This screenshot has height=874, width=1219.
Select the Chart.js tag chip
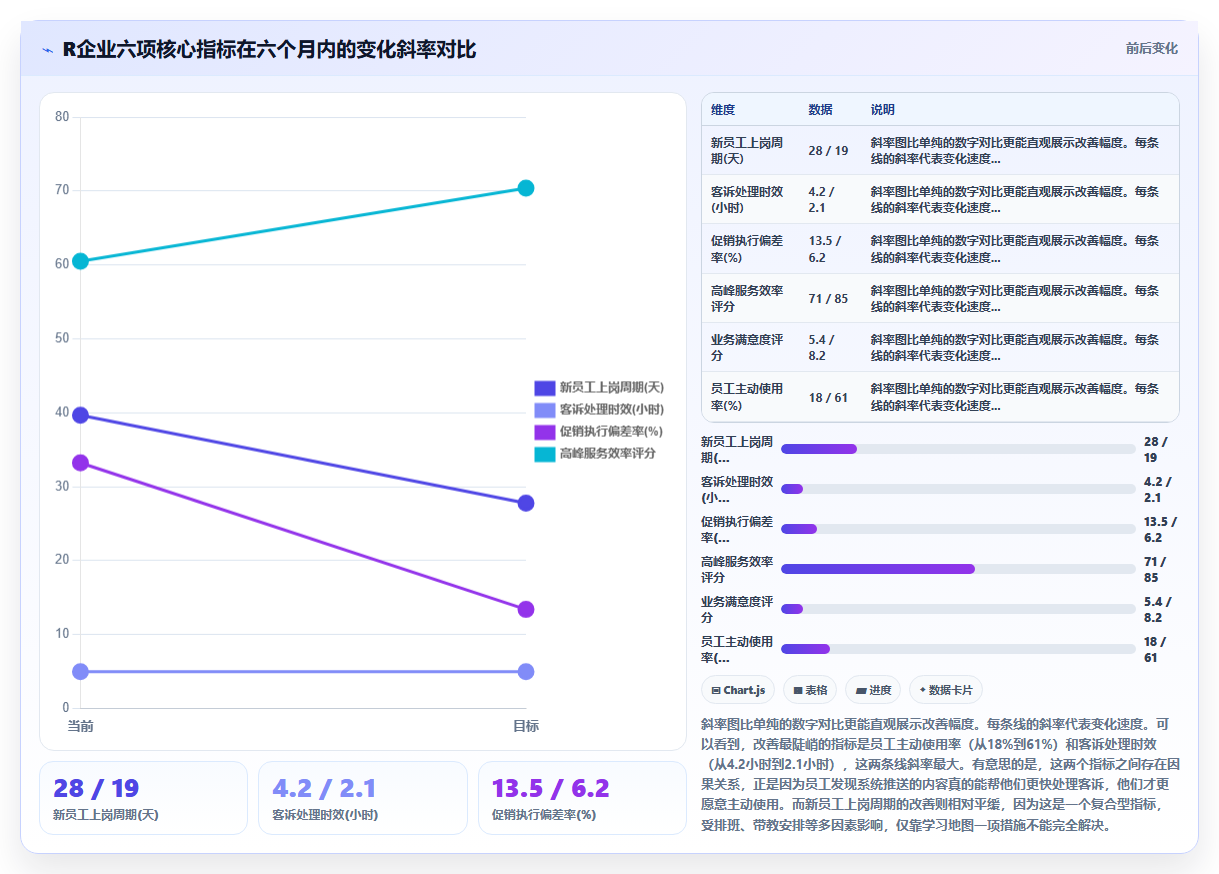pos(738,690)
